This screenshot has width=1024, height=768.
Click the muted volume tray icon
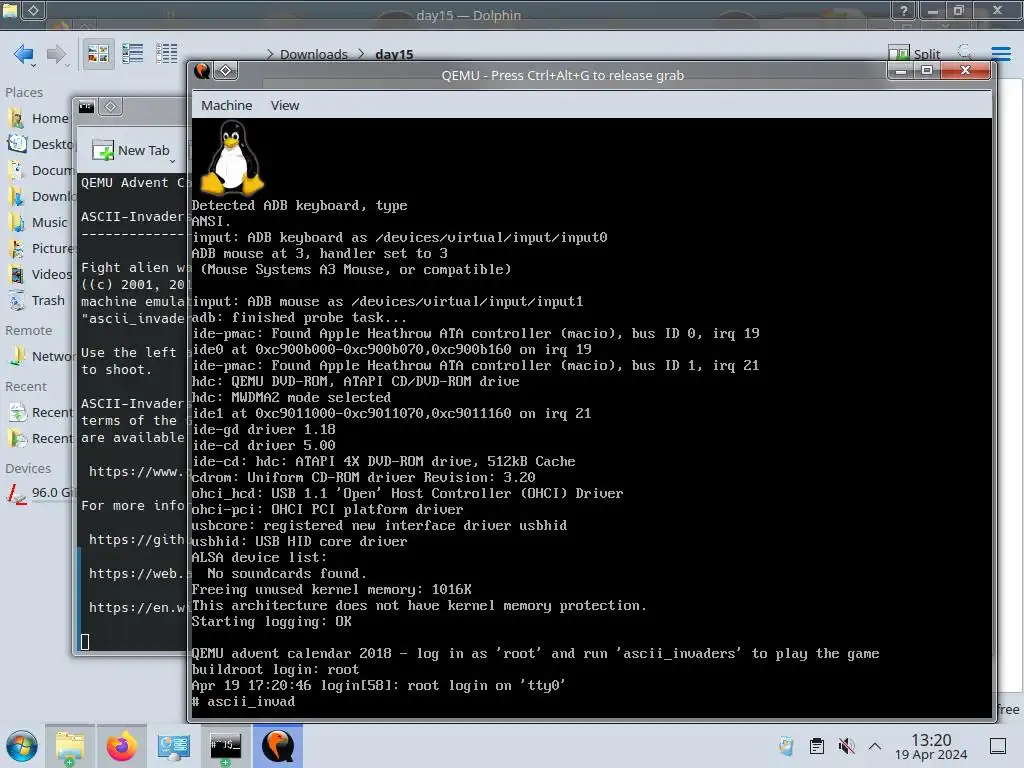click(x=846, y=746)
